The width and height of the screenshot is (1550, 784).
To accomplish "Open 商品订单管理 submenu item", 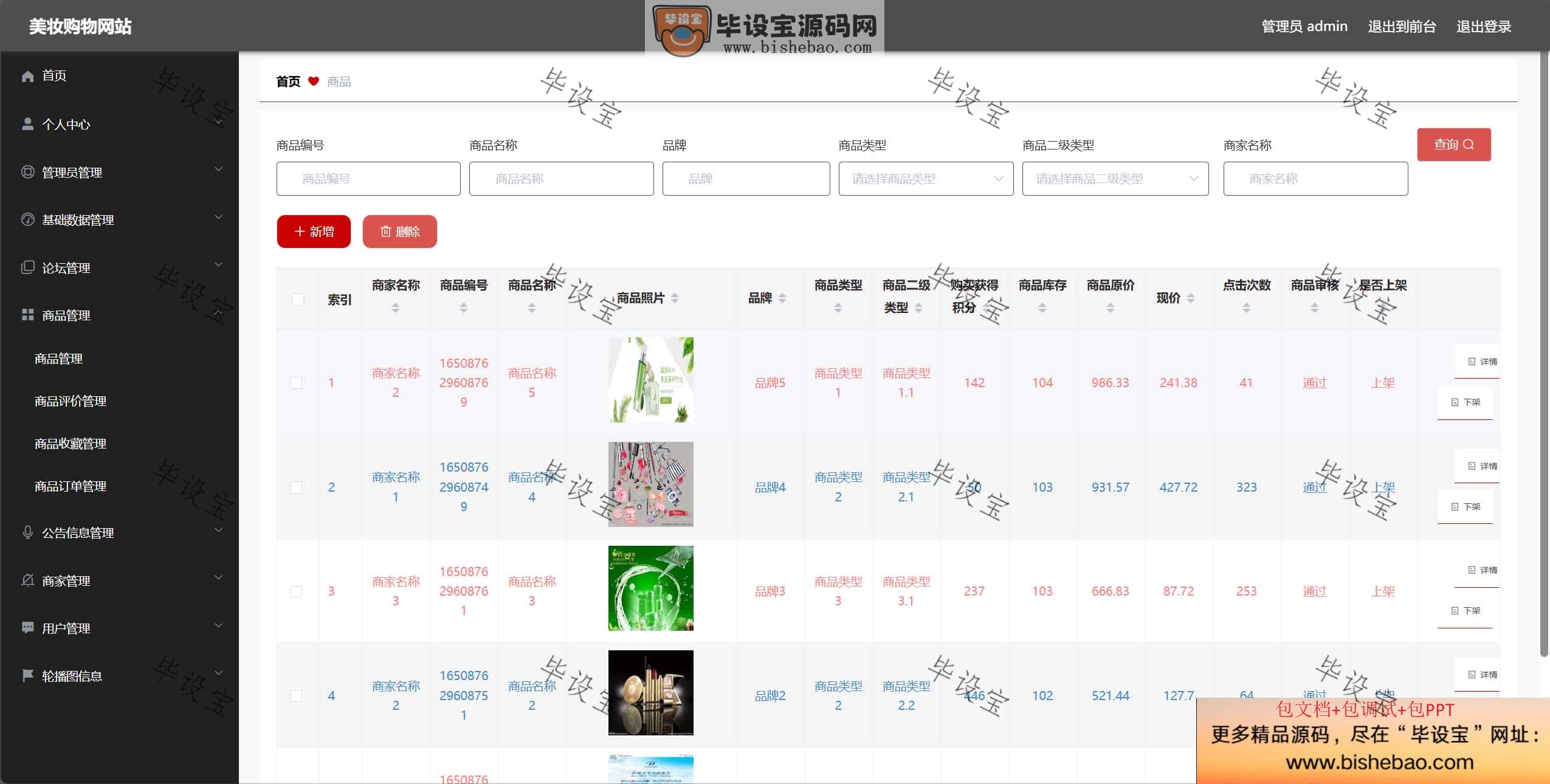I will tap(71, 486).
